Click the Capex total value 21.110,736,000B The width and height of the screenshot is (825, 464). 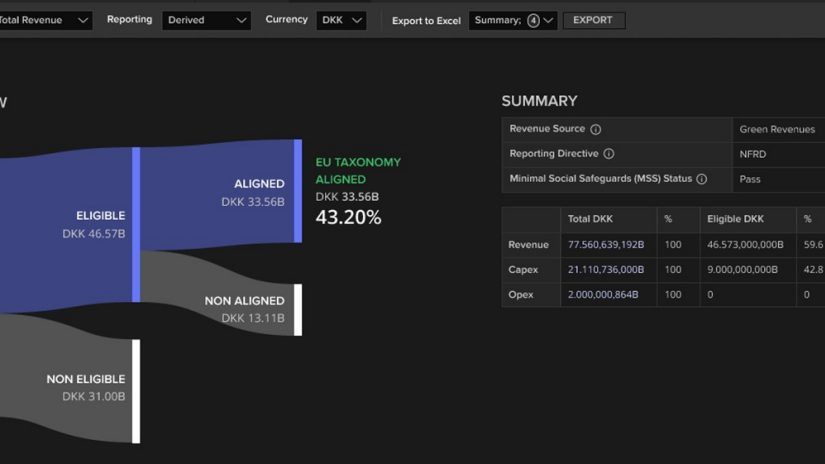coord(606,270)
